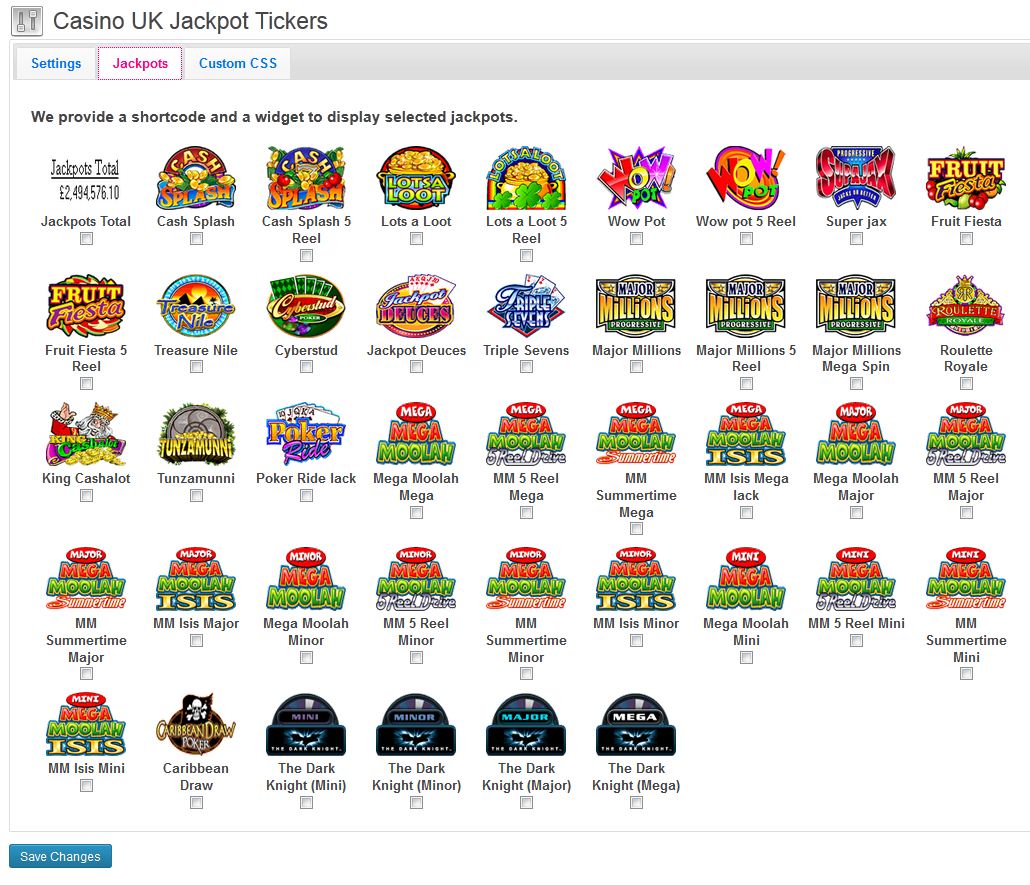Click the Roulette Royale logo

point(966,306)
